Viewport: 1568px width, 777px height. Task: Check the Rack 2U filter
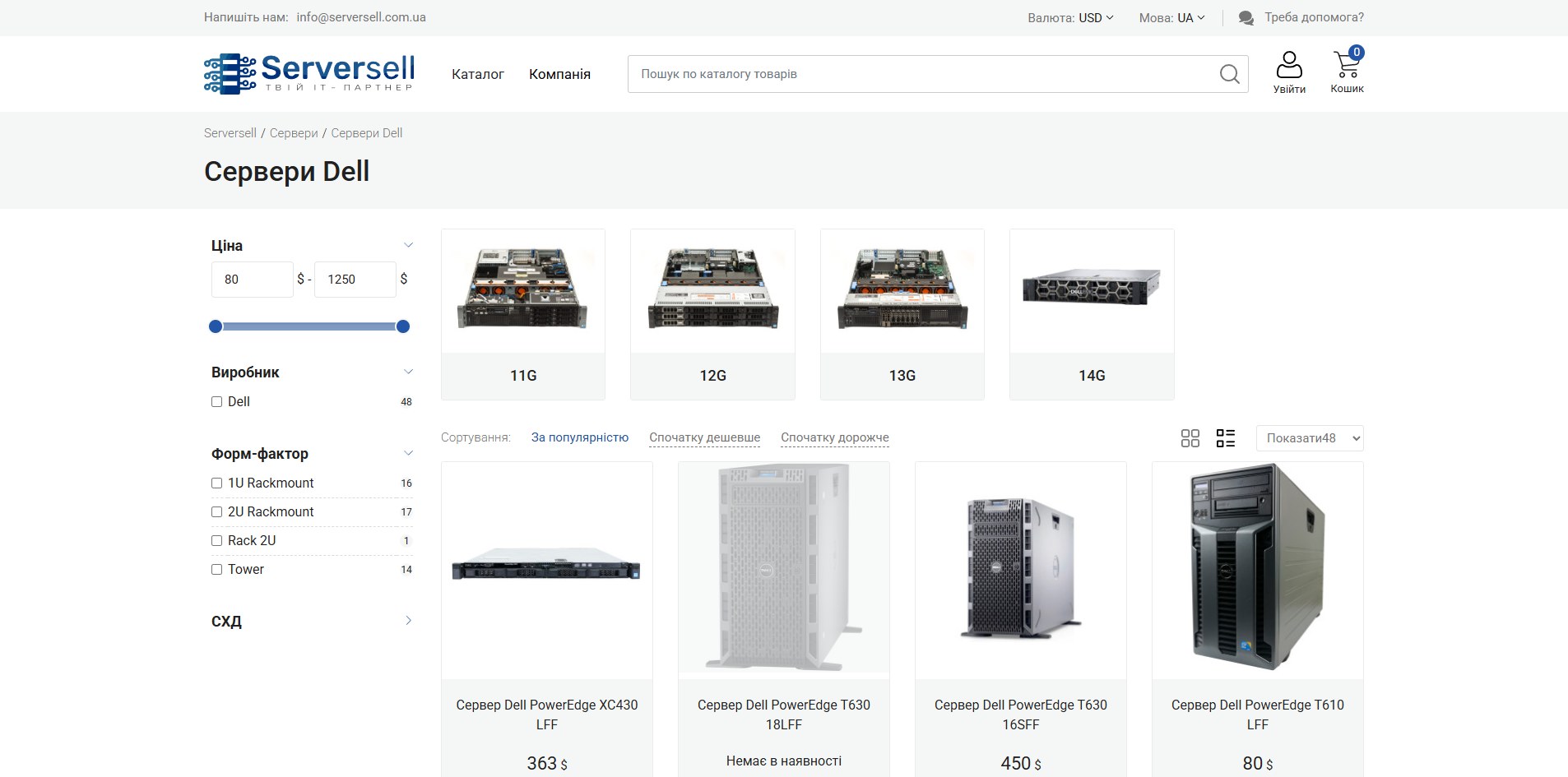click(x=217, y=541)
